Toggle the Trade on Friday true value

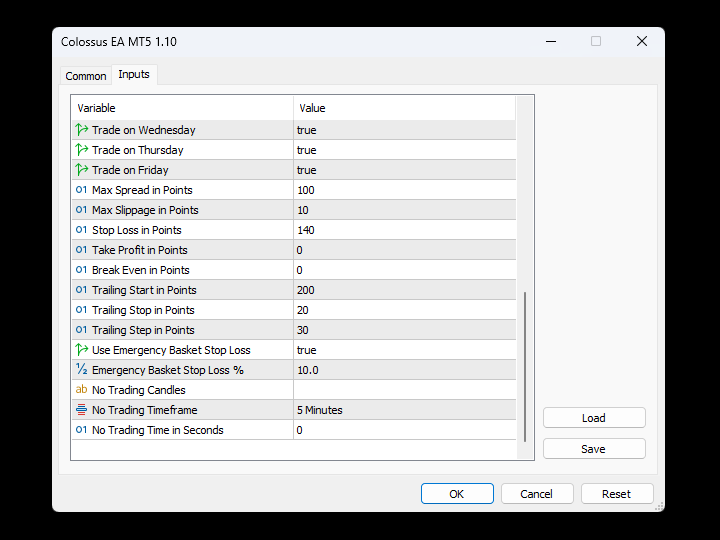[x=405, y=170]
